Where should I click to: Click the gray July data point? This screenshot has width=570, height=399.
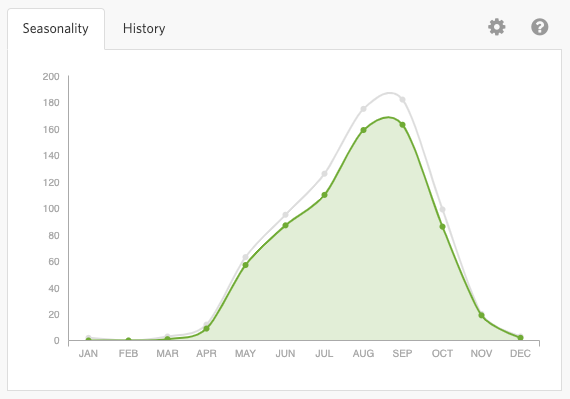point(324,174)
